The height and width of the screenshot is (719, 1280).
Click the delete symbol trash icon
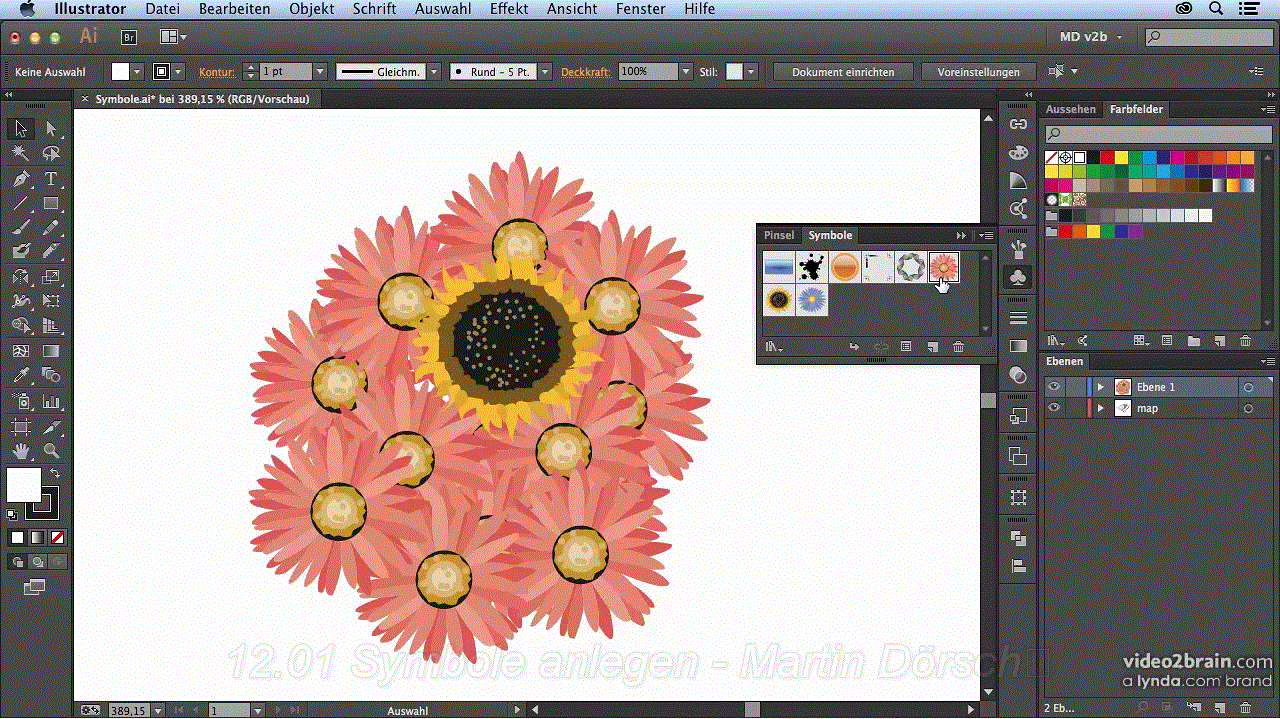point(958,347)
